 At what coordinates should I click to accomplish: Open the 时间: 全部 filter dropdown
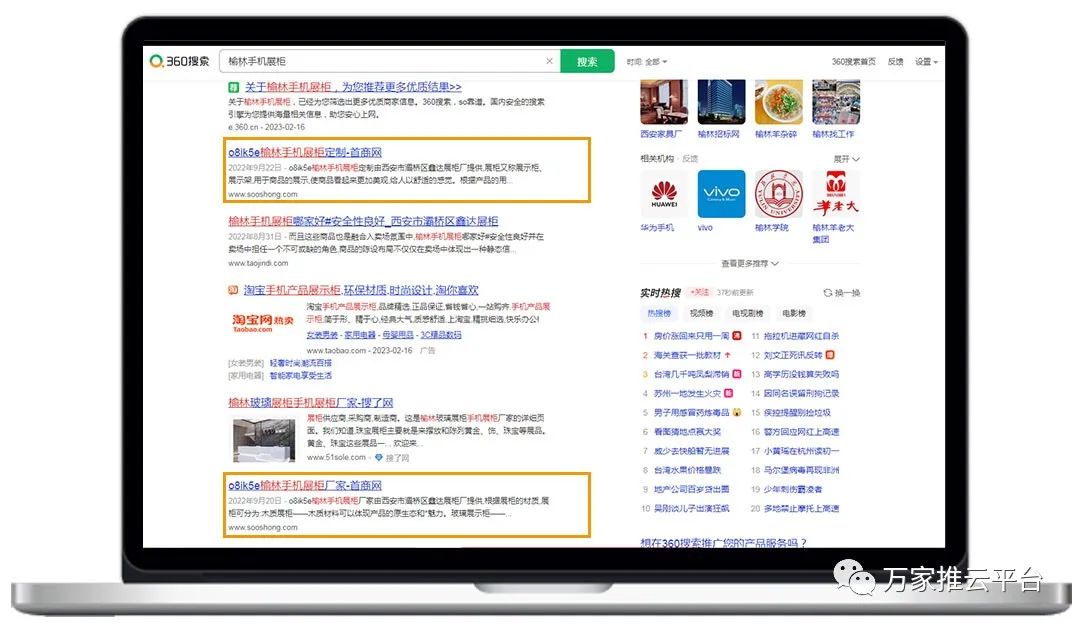coord(646,62)
